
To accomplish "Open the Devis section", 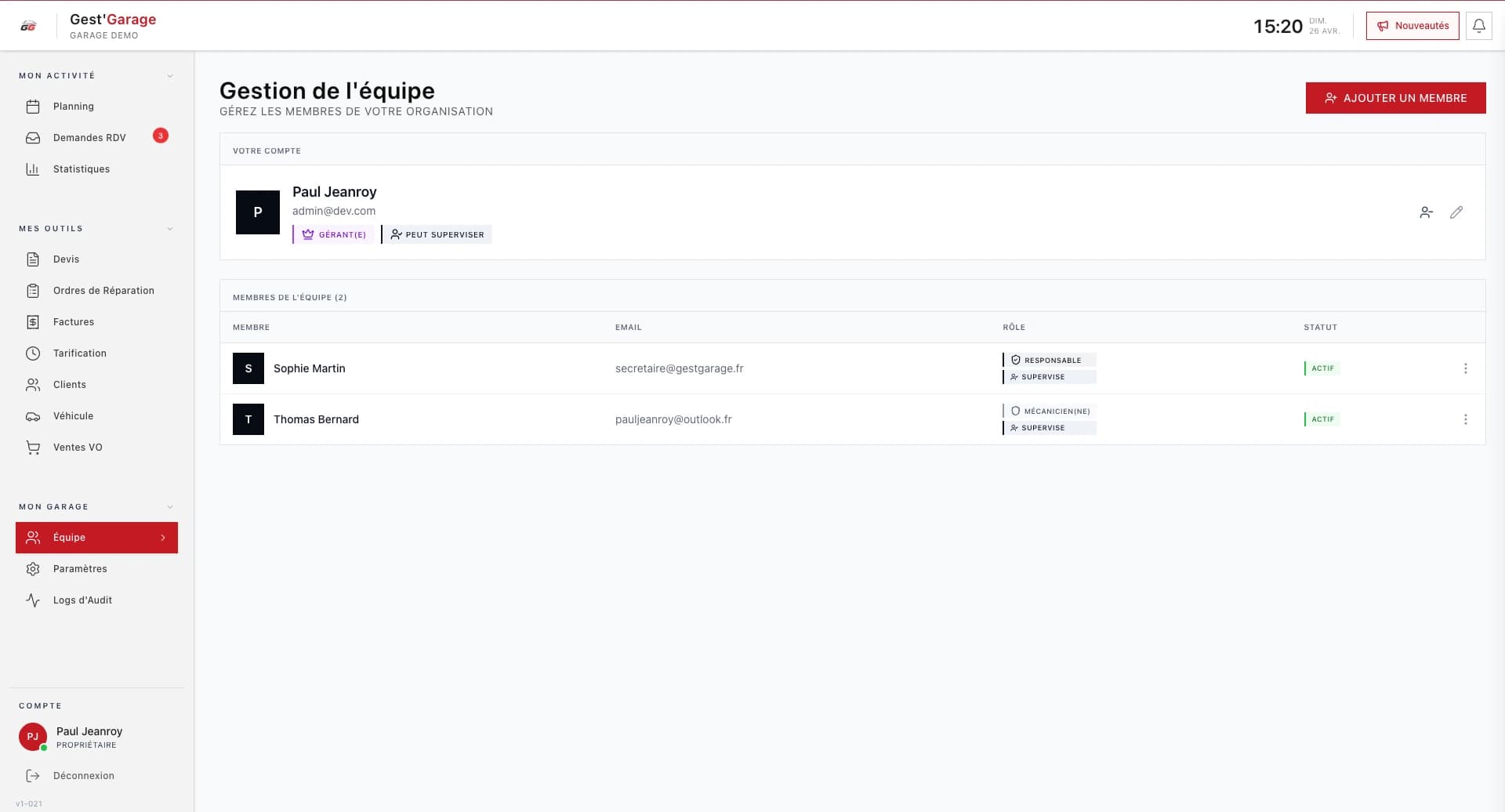I will click(96, 259).
